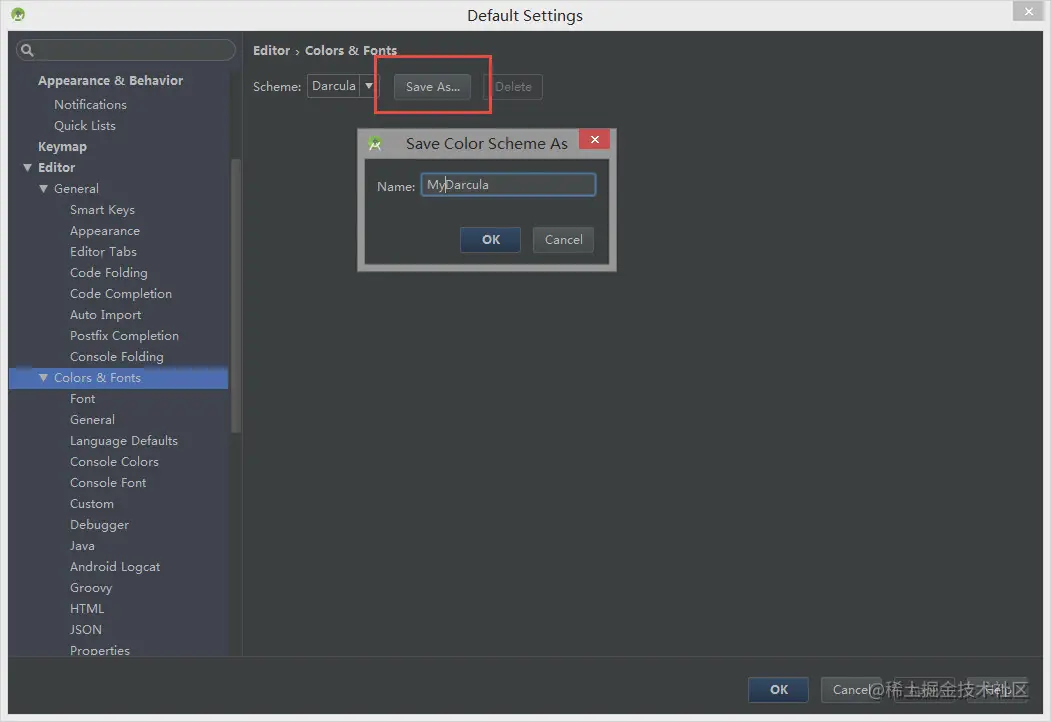Click the settings tree vertical scrollbar
The width and height of the screenshot is (1051, 722).
[235, 296]
